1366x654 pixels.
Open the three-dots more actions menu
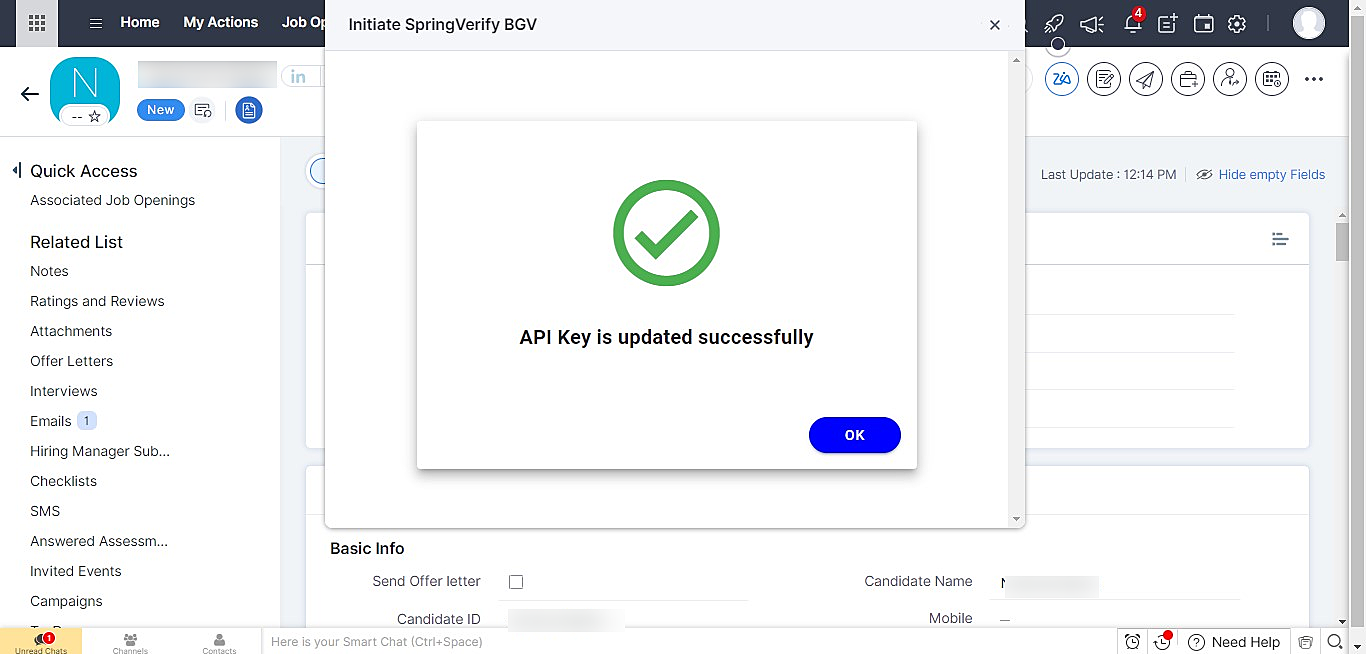(1314, 80)
